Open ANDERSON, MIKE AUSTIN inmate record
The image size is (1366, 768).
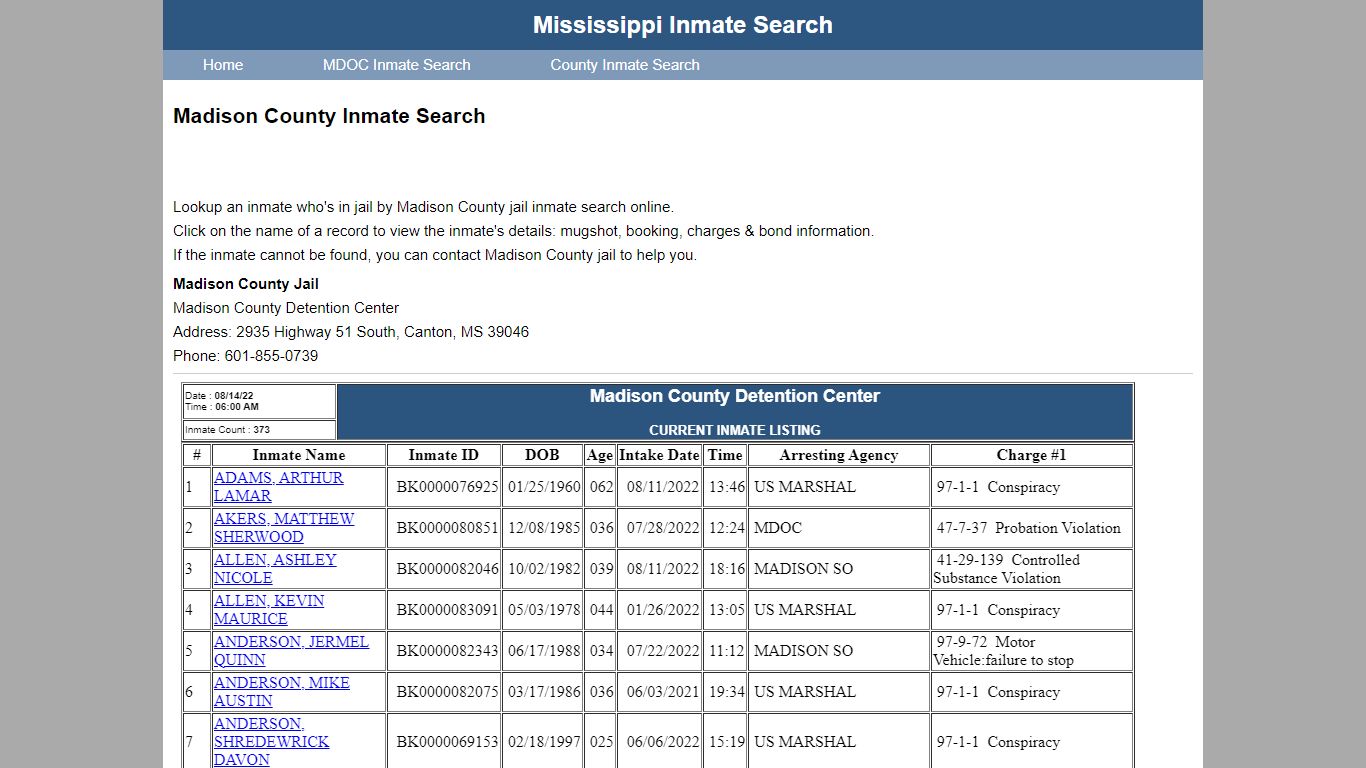282,692
